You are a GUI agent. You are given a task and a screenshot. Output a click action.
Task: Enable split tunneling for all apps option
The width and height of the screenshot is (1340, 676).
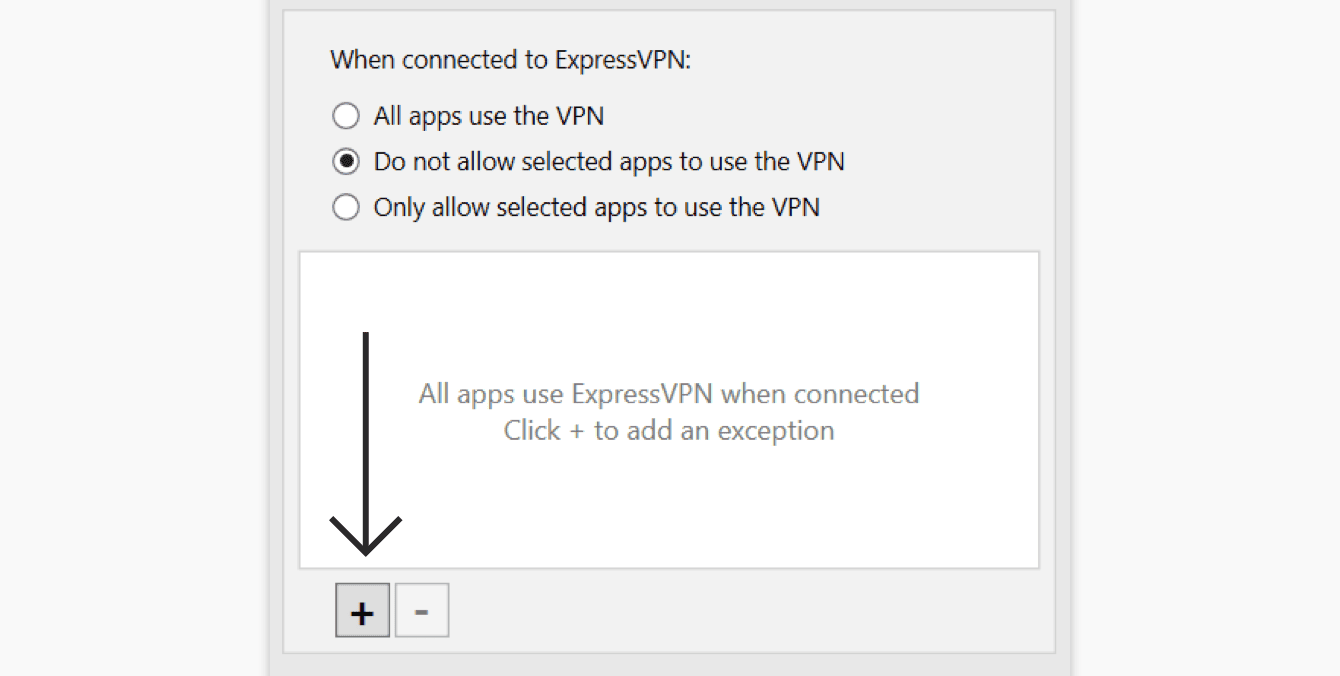346,116
